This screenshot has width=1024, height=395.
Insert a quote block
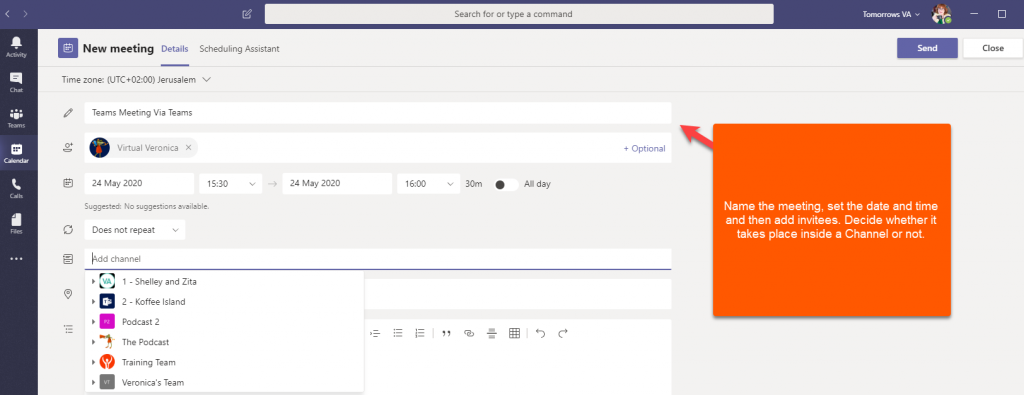(x=447, y=334)
